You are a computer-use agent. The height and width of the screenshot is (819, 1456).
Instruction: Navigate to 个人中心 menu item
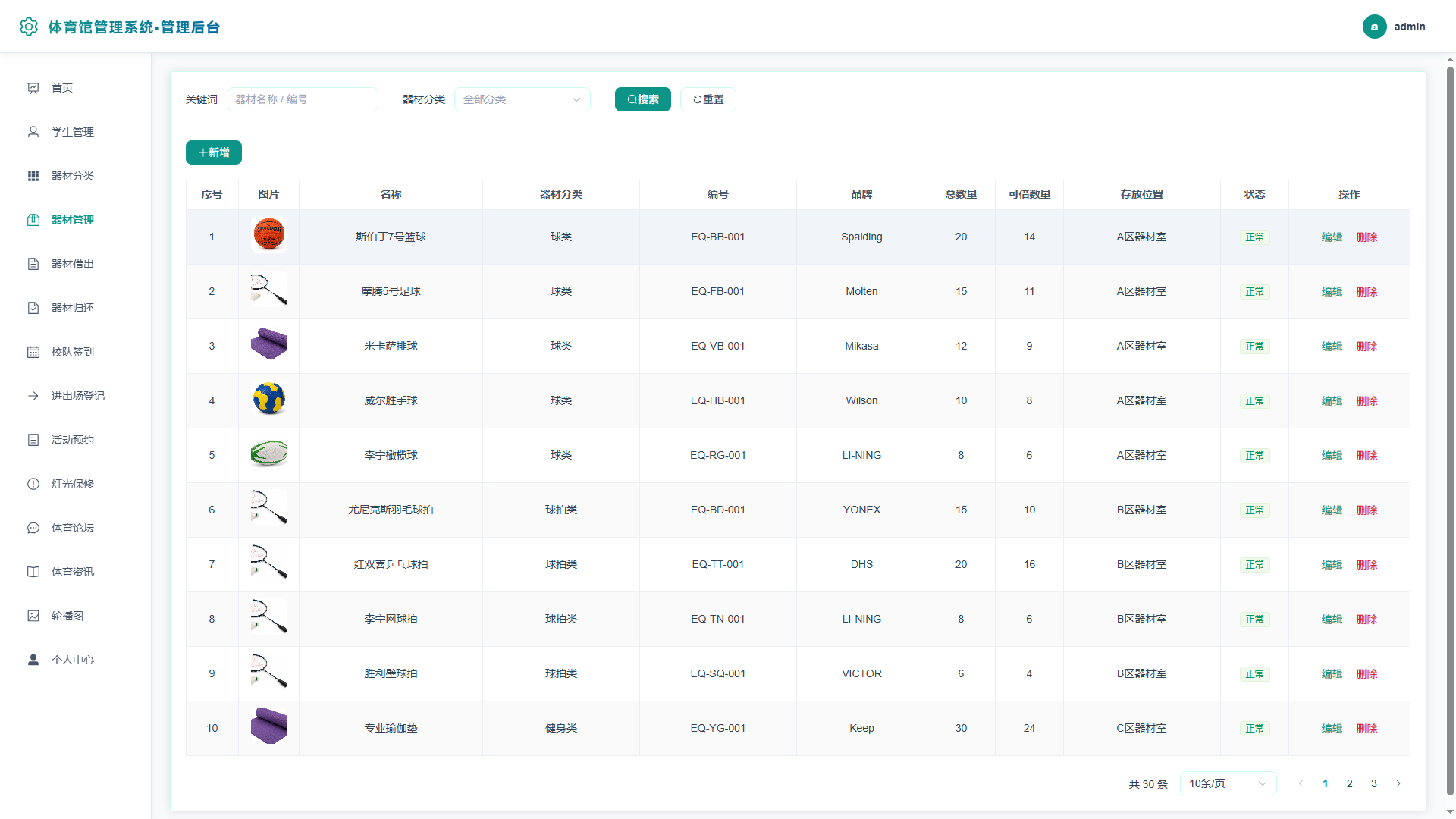point(73,660)
